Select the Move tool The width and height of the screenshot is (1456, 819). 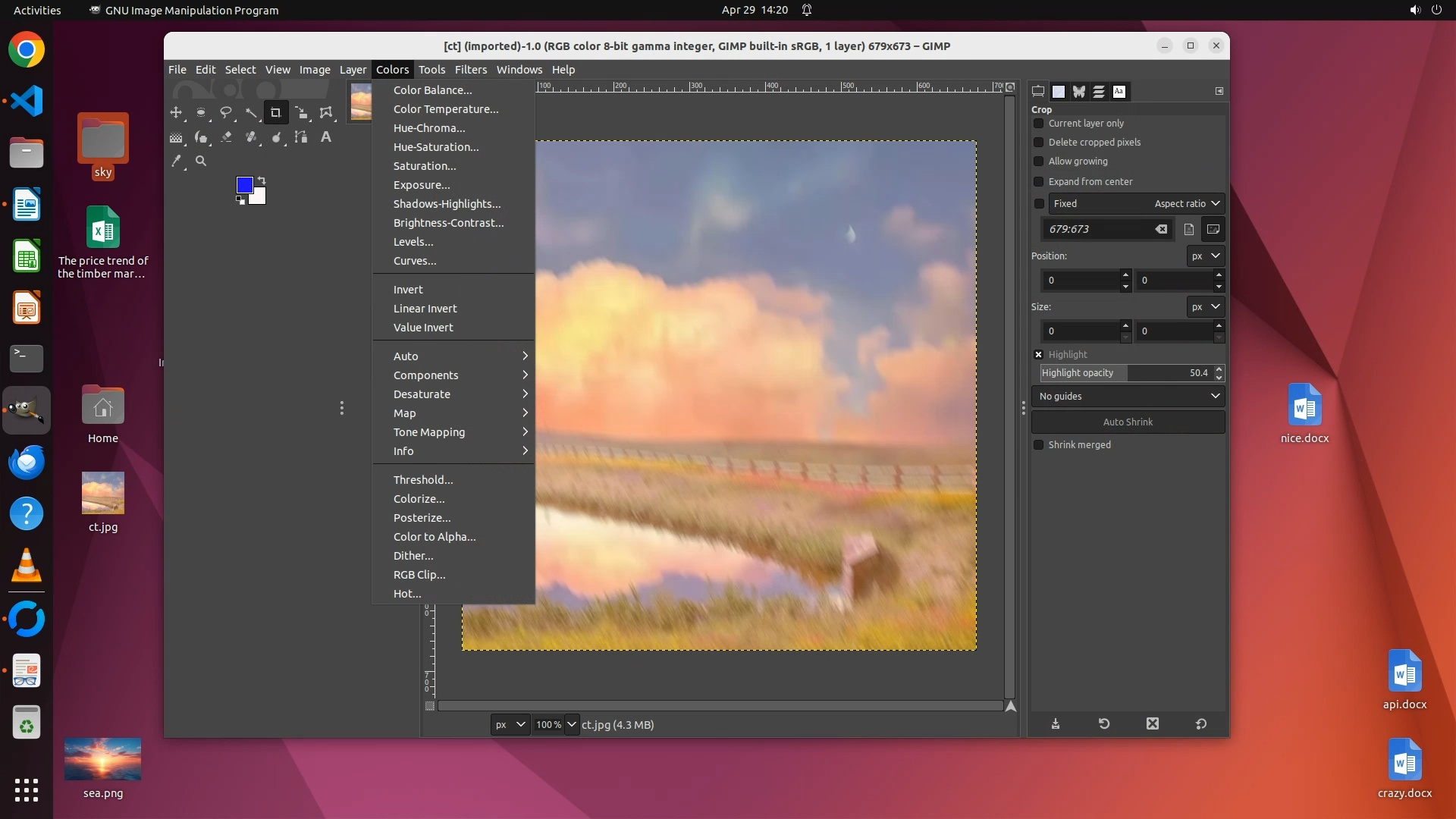coord(176,112)
